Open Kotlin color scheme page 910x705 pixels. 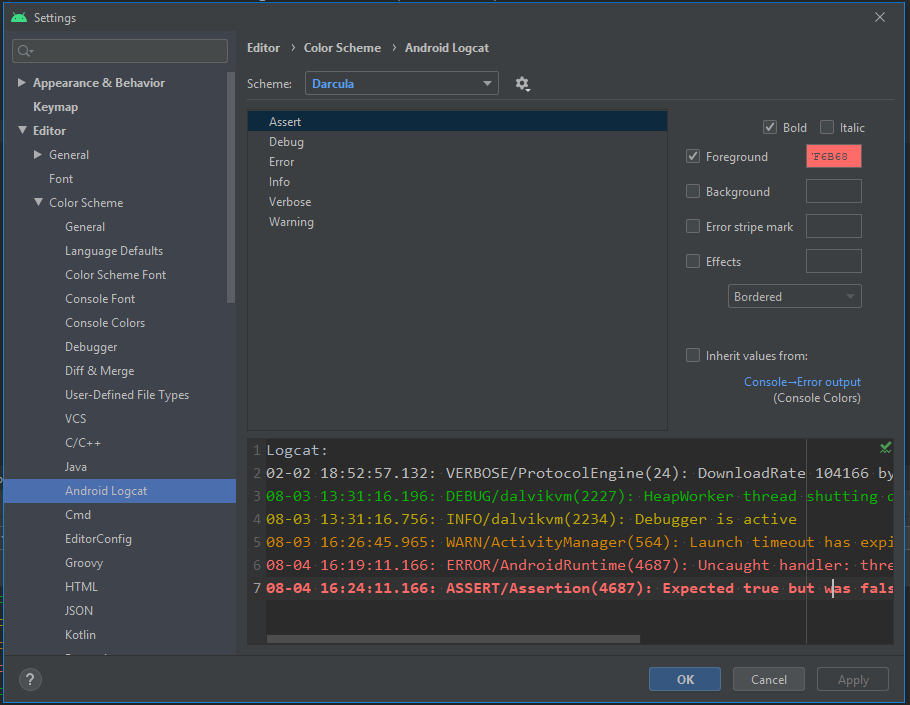[x=80, y=635]
